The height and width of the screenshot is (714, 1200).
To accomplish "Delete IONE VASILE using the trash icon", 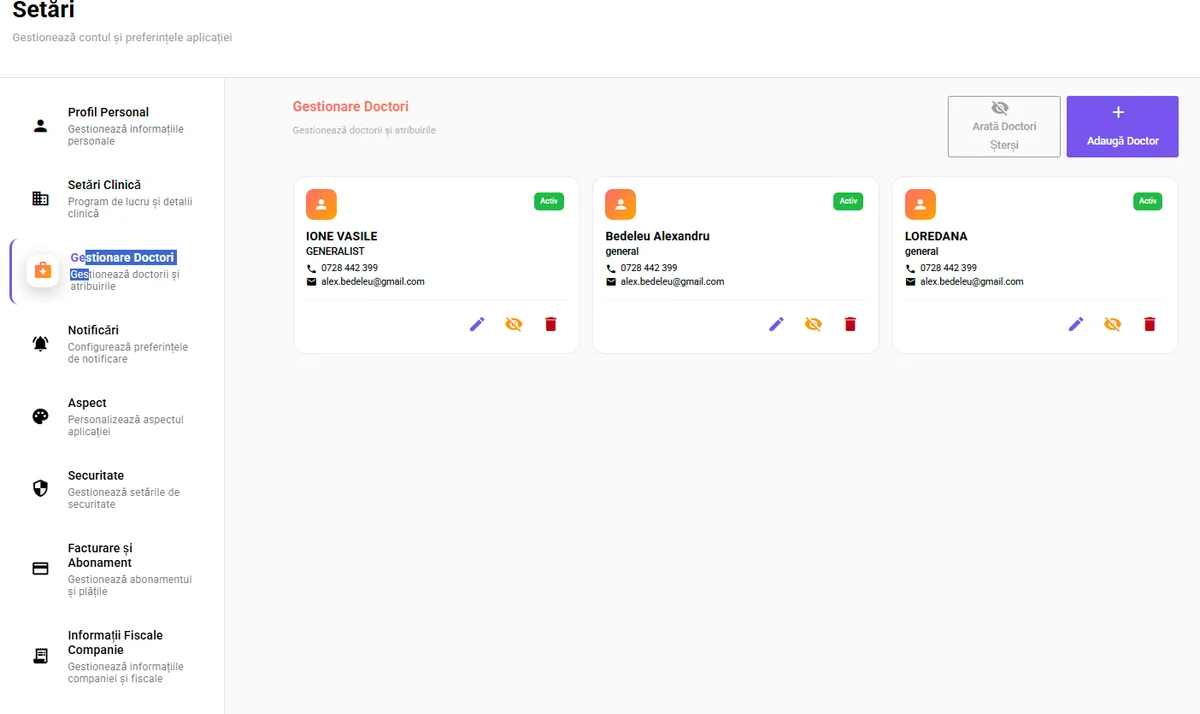I will 550,323.
